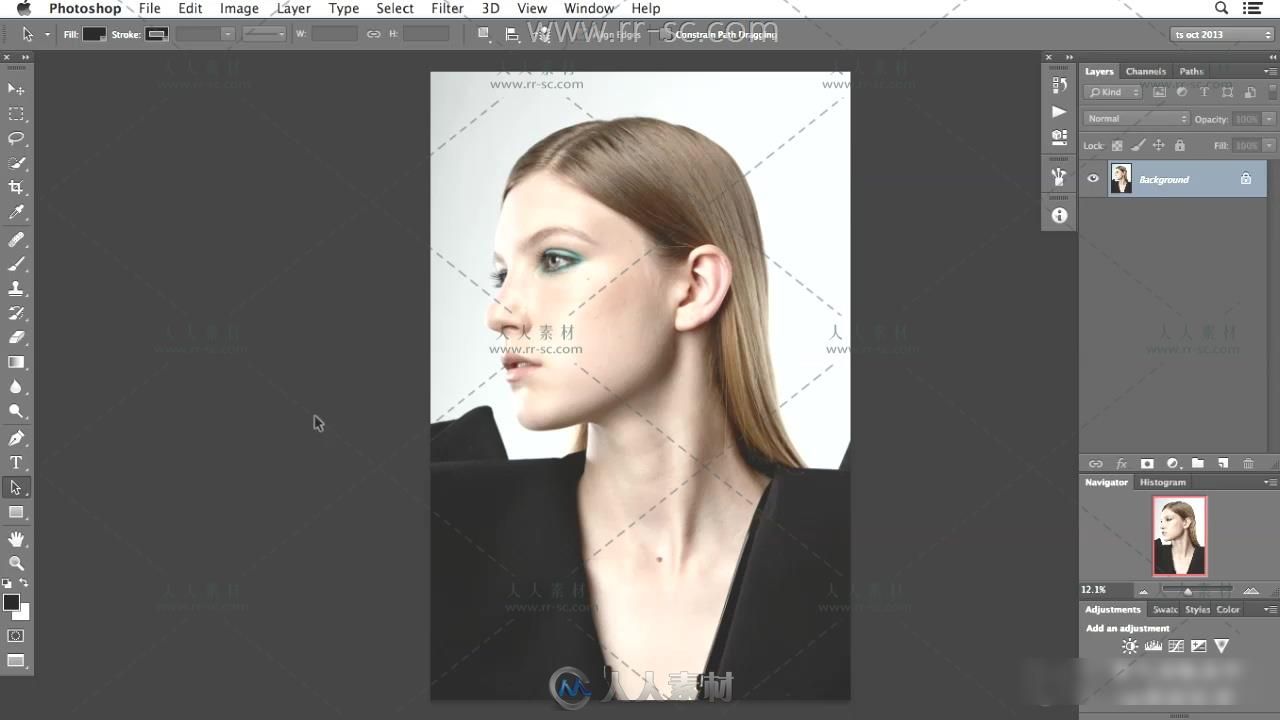Select the Gradient tool
Viewport: 1280px width, 720px height.
coord(16,362)
